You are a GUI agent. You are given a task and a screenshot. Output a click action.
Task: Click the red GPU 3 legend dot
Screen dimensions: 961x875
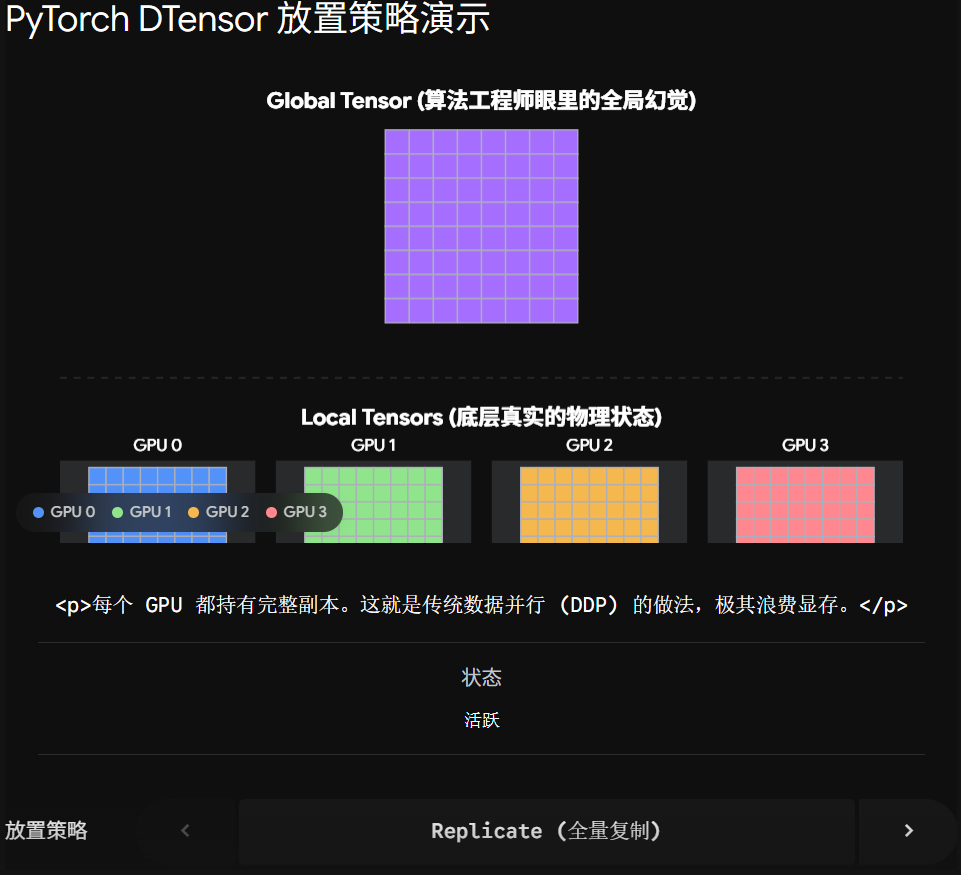(x=272, y=512)
